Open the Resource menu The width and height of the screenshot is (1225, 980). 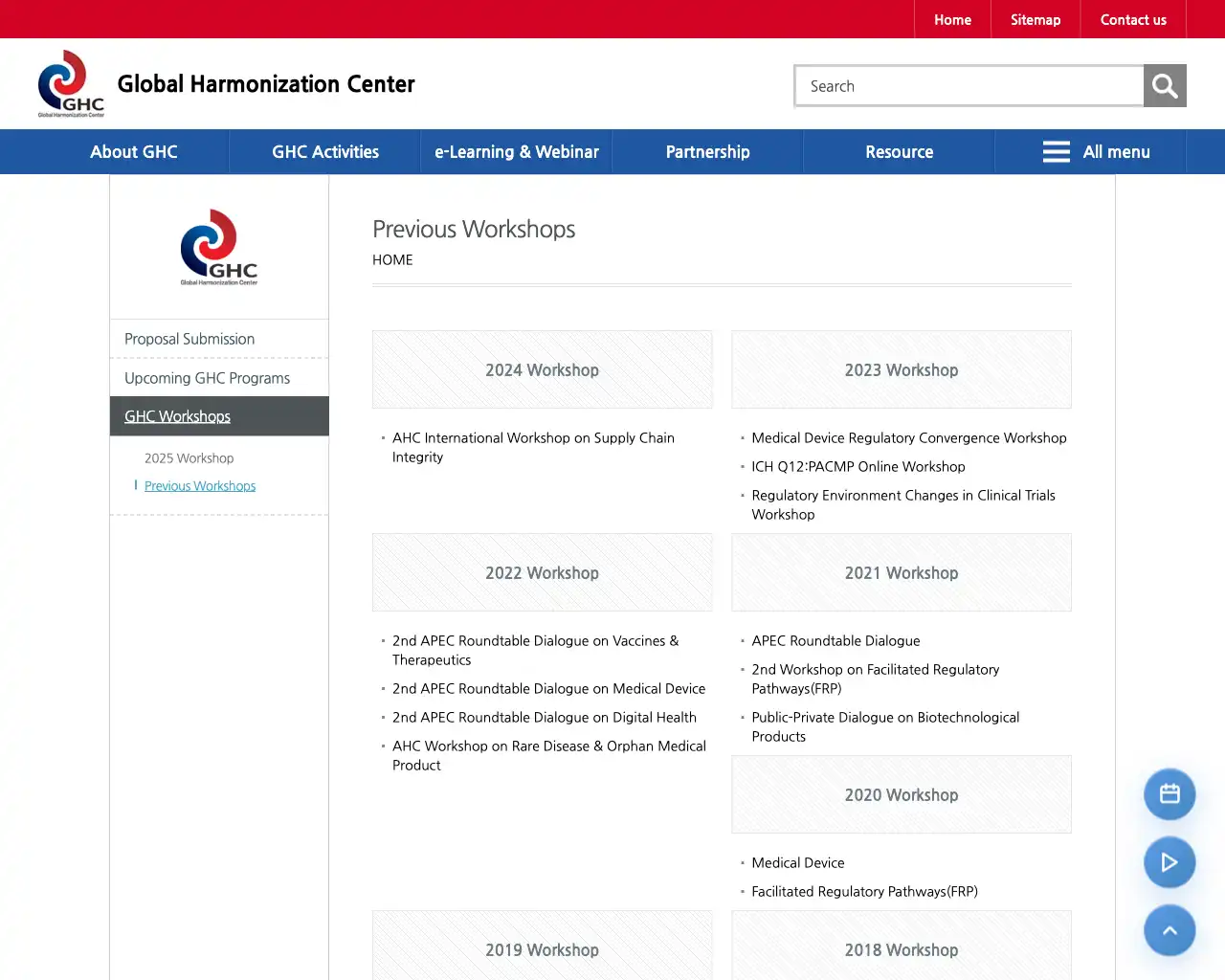click(899, 151)
